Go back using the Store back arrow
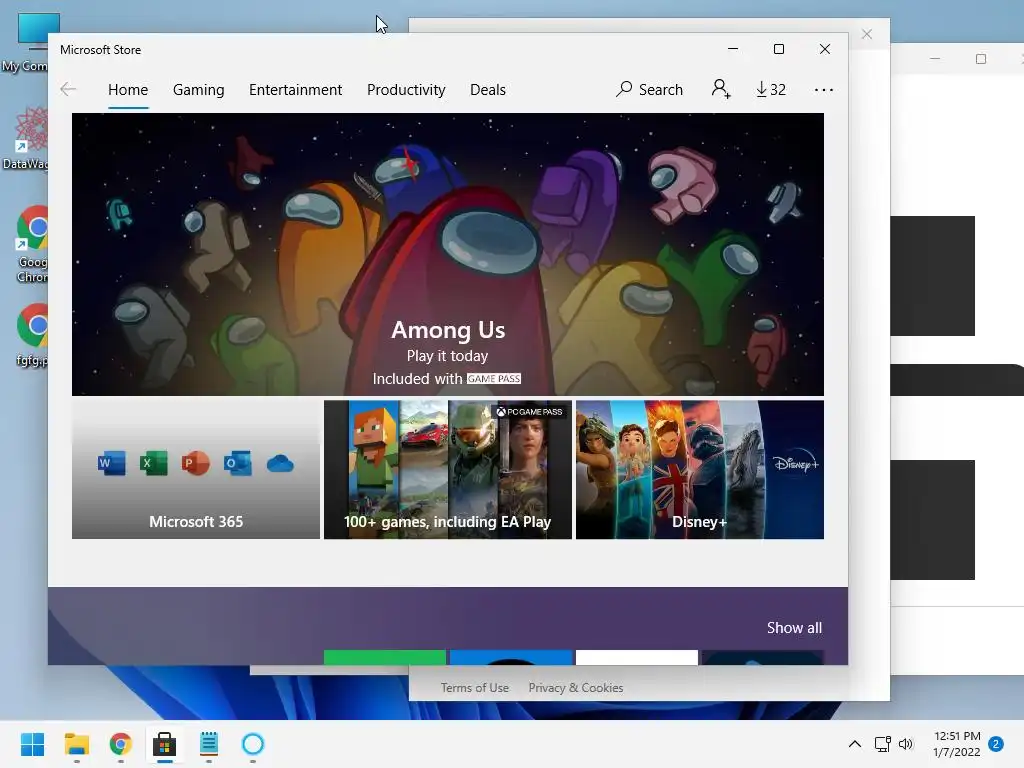Viewport: 1024px width, 768px height. [x=68, y=89]
